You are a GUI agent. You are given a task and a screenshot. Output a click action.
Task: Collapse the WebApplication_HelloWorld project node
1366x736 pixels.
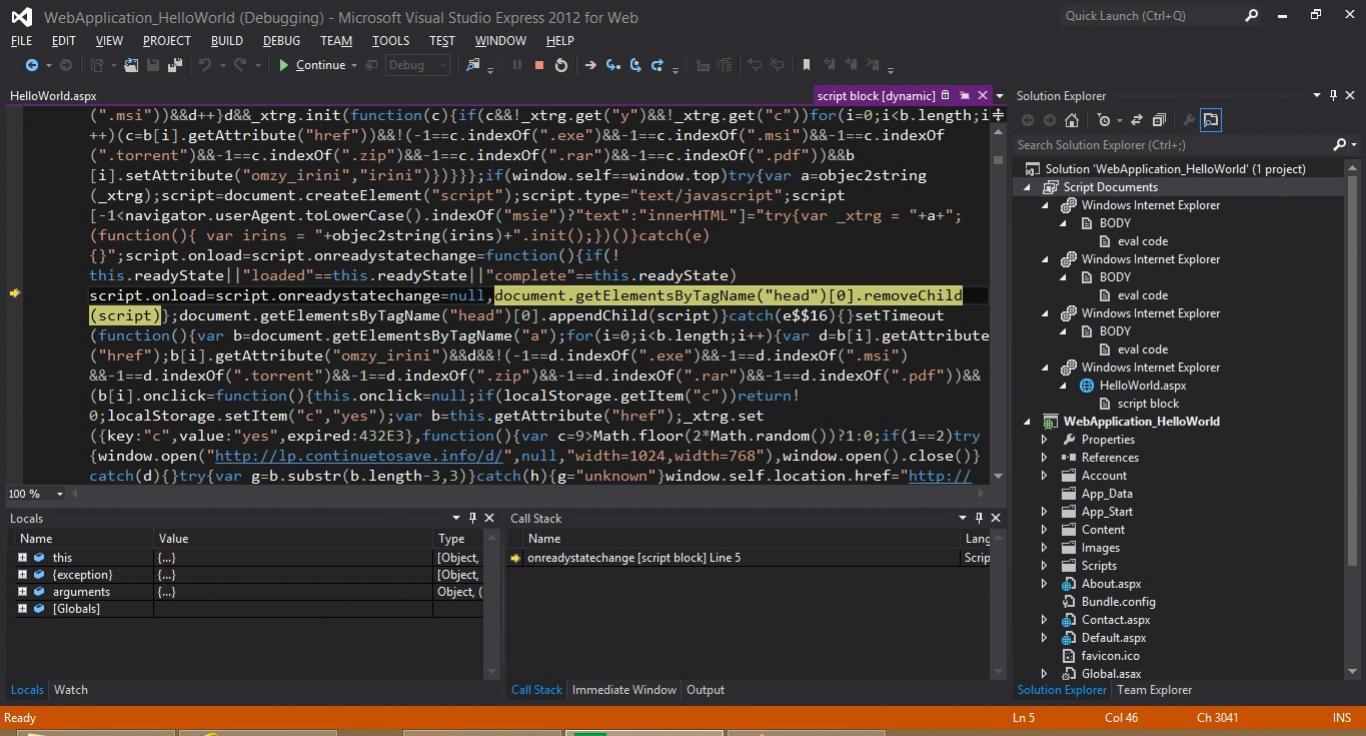[1027, 421]
